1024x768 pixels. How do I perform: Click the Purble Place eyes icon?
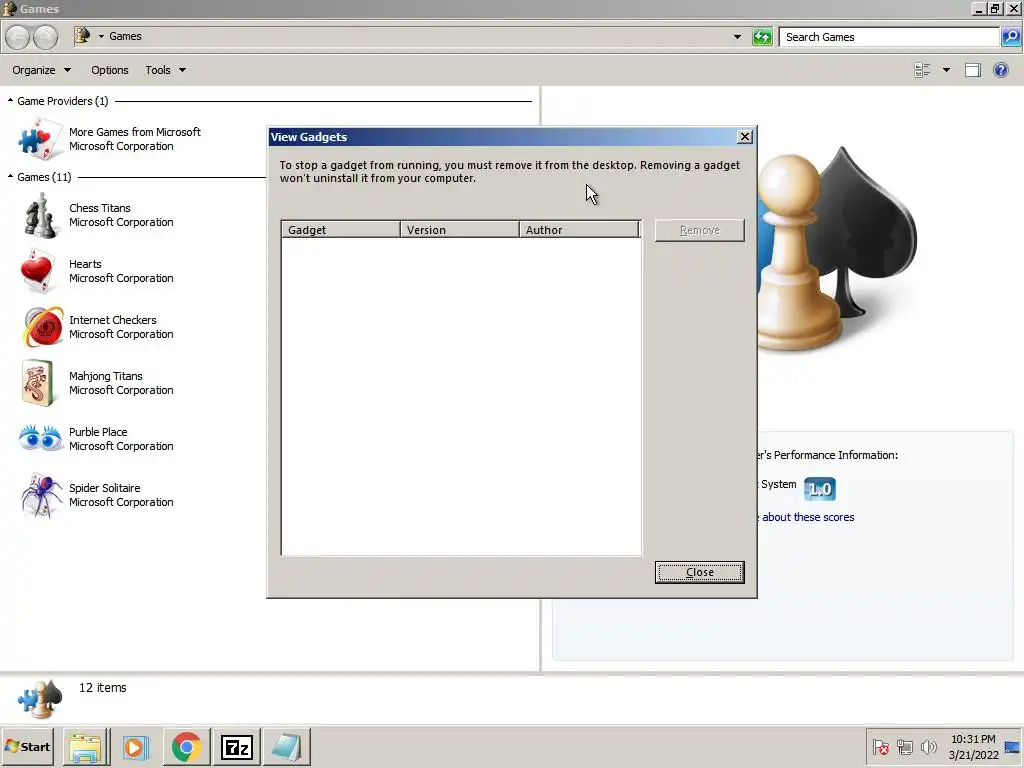click(x=40, y=438)
